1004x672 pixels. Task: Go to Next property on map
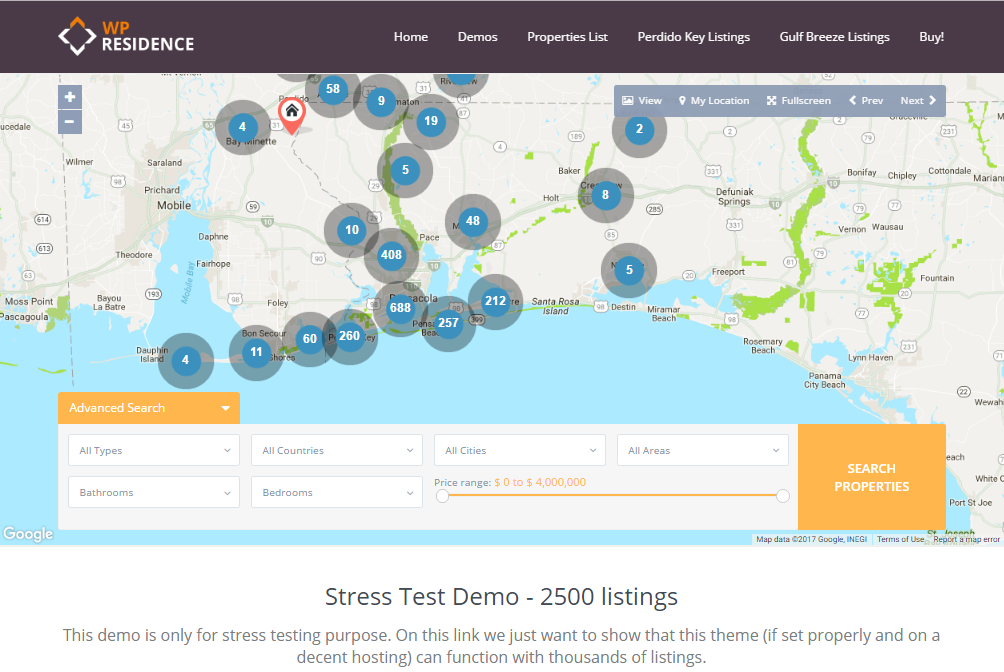917,101
